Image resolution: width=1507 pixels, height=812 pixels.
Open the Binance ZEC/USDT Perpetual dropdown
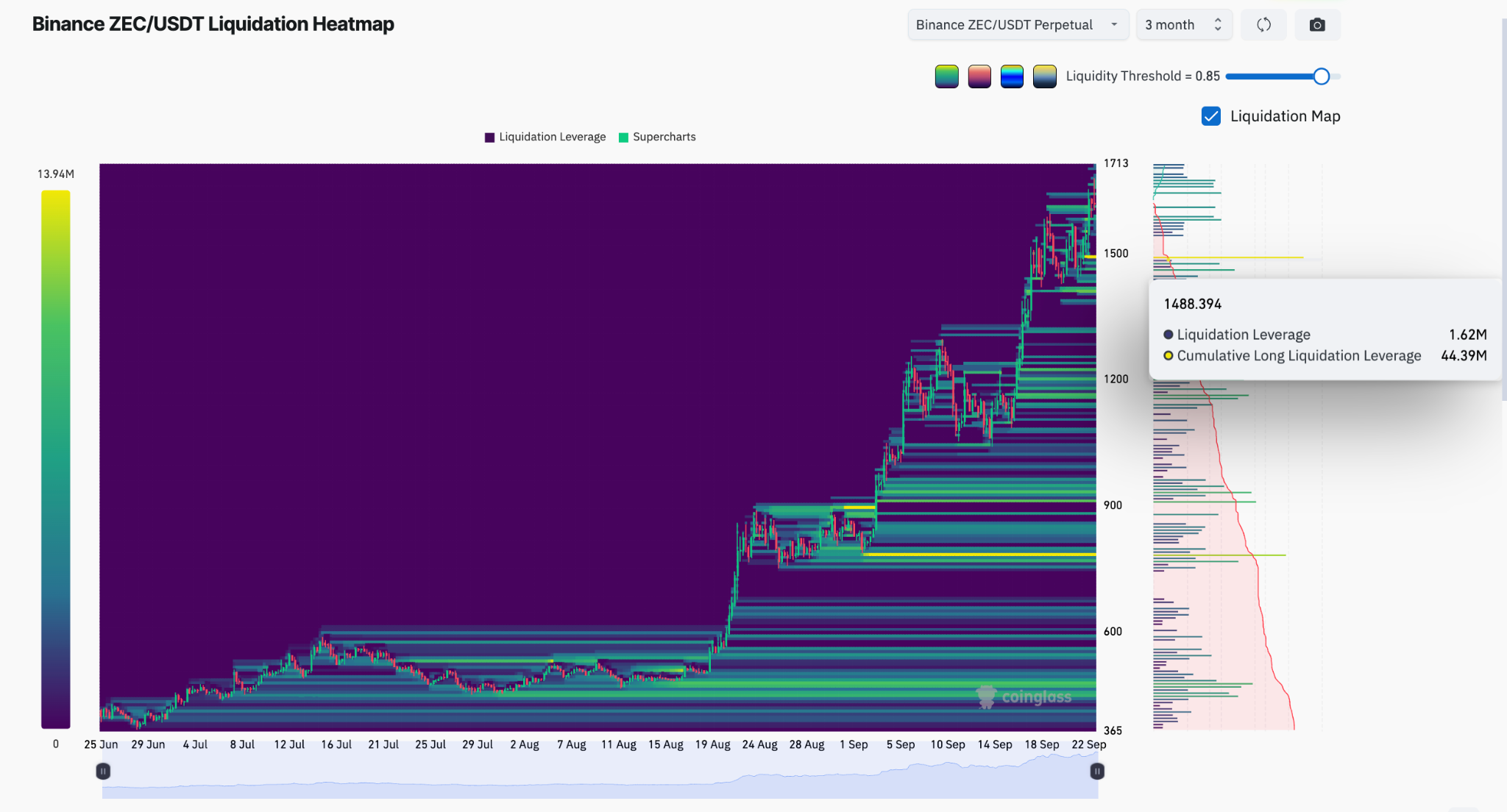point(1018,25)
